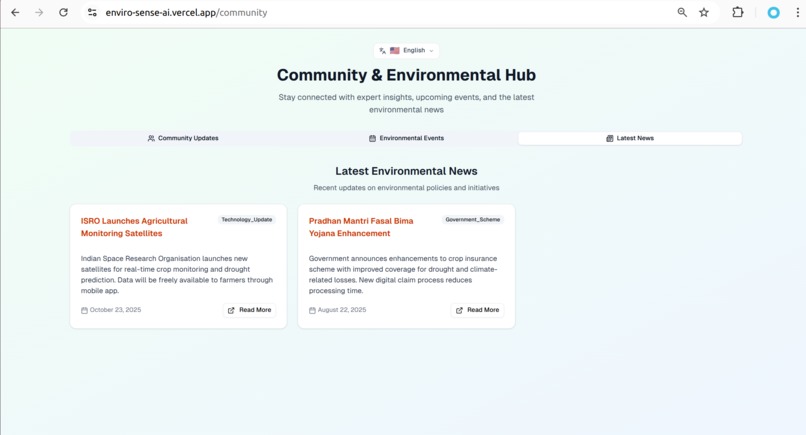Click the calendar icon beside August 22, 2025
The width and height of the screenshot is (806, 435).
pos(312,310)
